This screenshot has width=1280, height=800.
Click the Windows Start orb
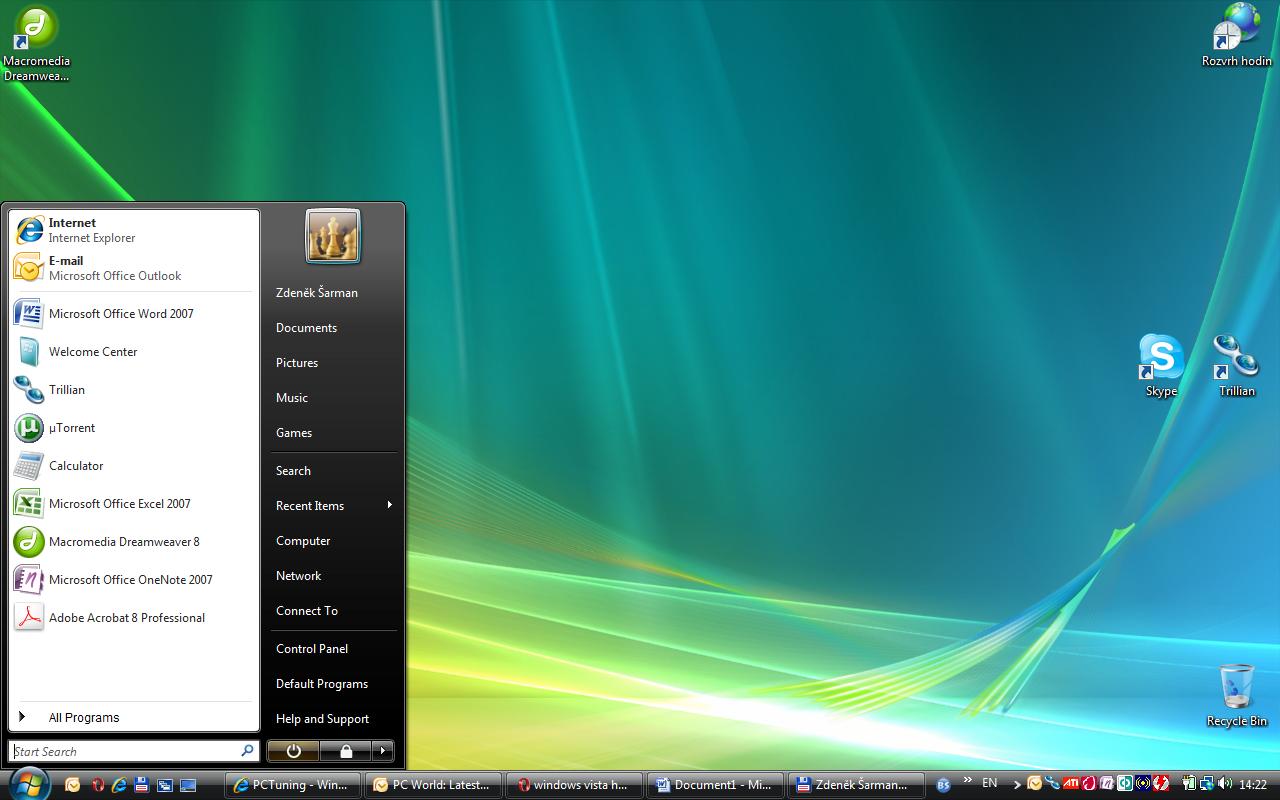pos(29,782)
